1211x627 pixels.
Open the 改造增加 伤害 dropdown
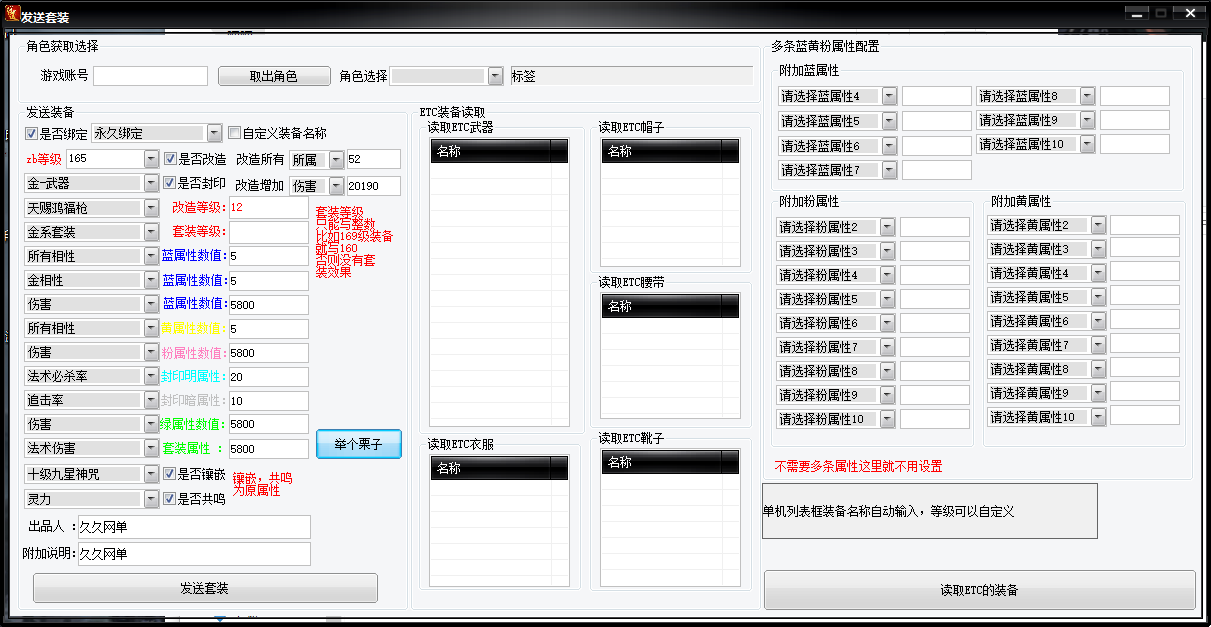(x=336, y=186)
